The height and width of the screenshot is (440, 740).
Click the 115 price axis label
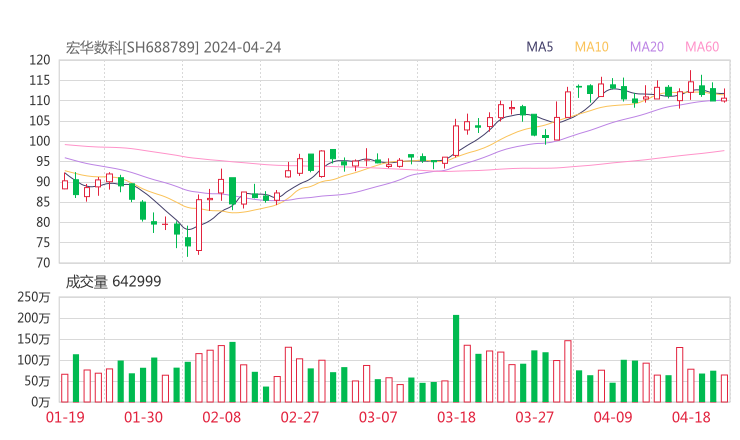pyautogui.click(x=40, y=80)
